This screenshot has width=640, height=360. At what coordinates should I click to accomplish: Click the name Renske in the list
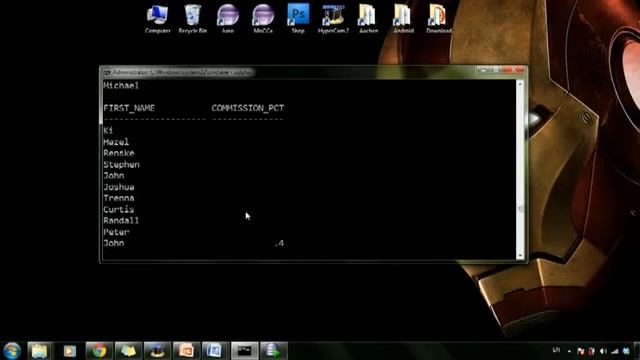point(119,153)
